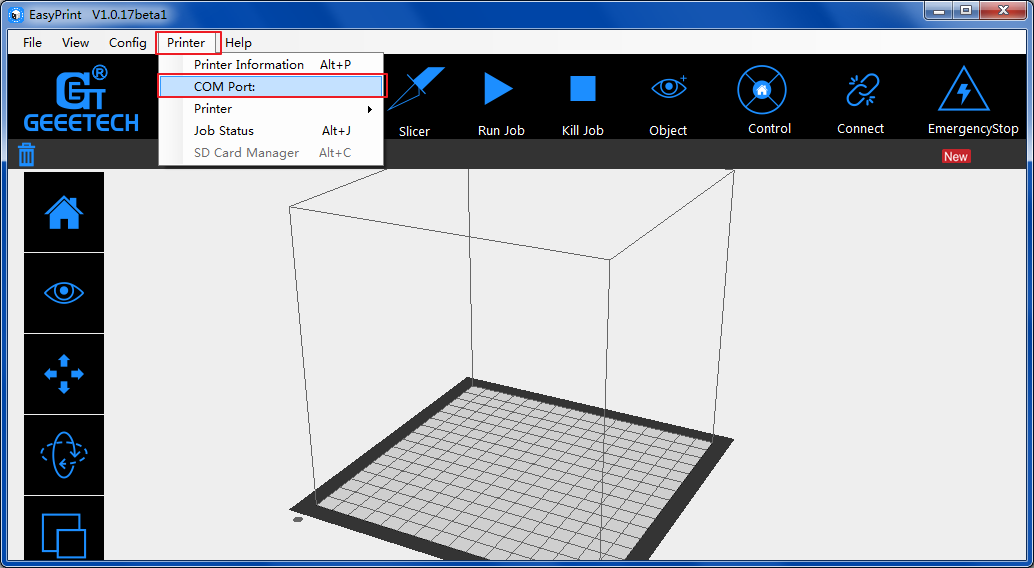This screenshot has height=568, width=1034.
Task: Open Job Status from the menu
Action: [224, 131]
